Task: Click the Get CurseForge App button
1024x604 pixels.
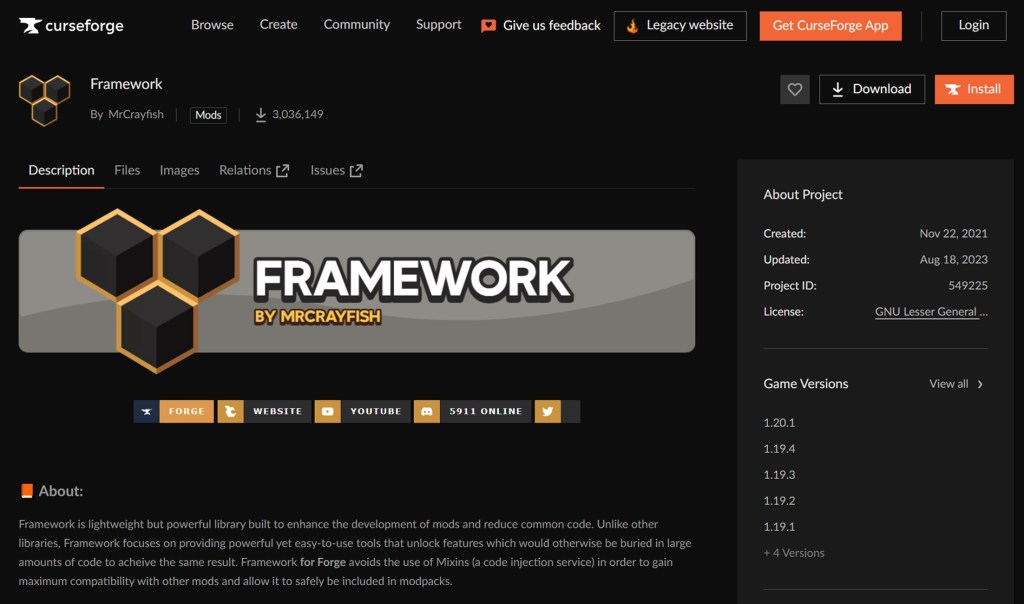Action: pyautogui.click(x=830, y=25)
